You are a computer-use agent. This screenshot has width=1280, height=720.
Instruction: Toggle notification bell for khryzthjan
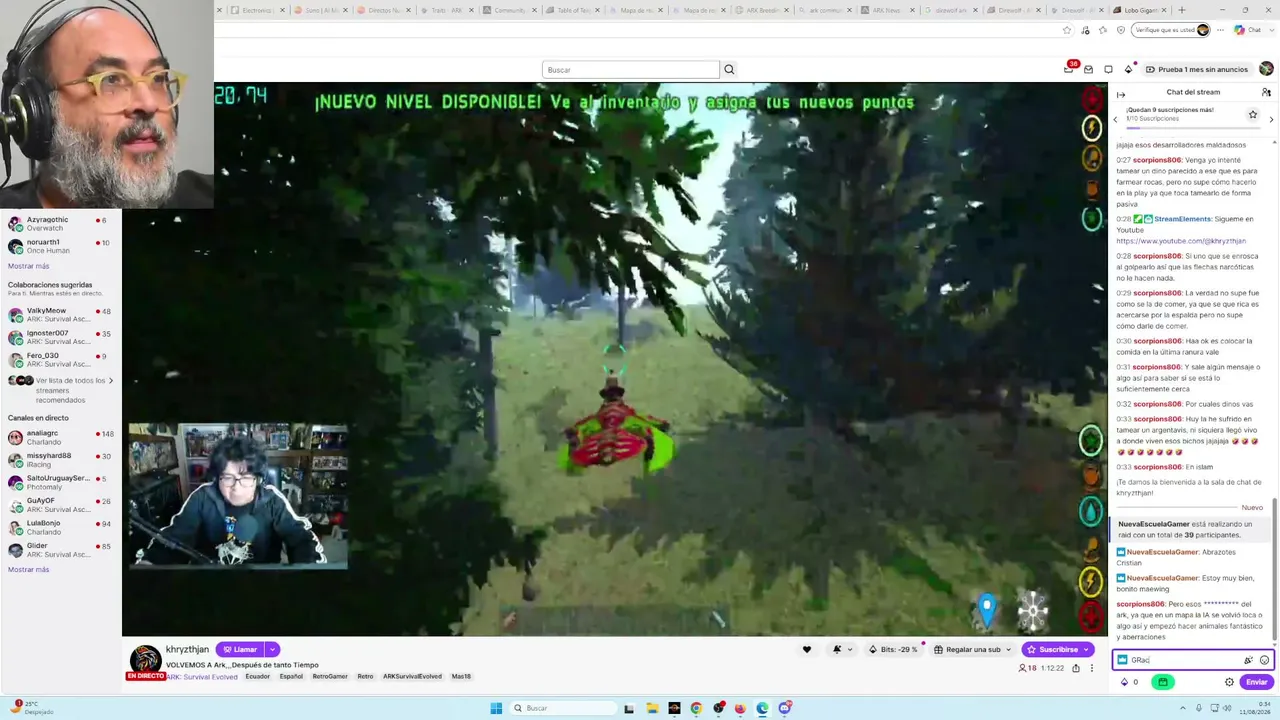pyautogui.click(x=840, y=649)
